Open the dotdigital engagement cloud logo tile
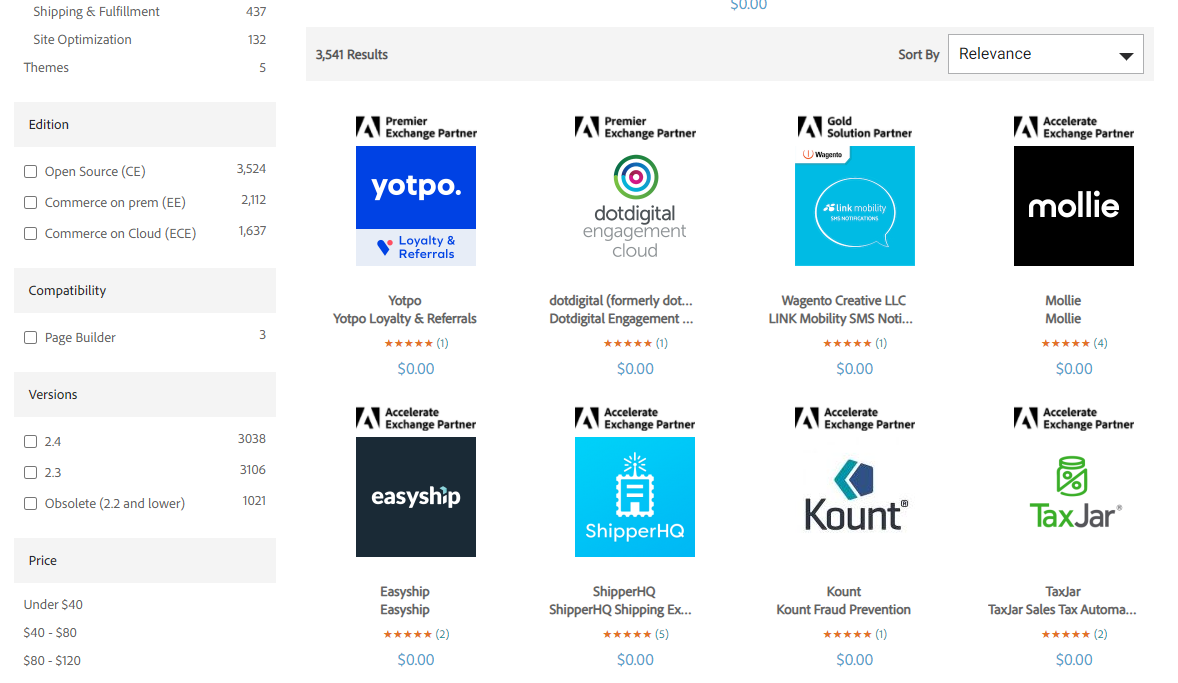 click(x=635, y=206)
